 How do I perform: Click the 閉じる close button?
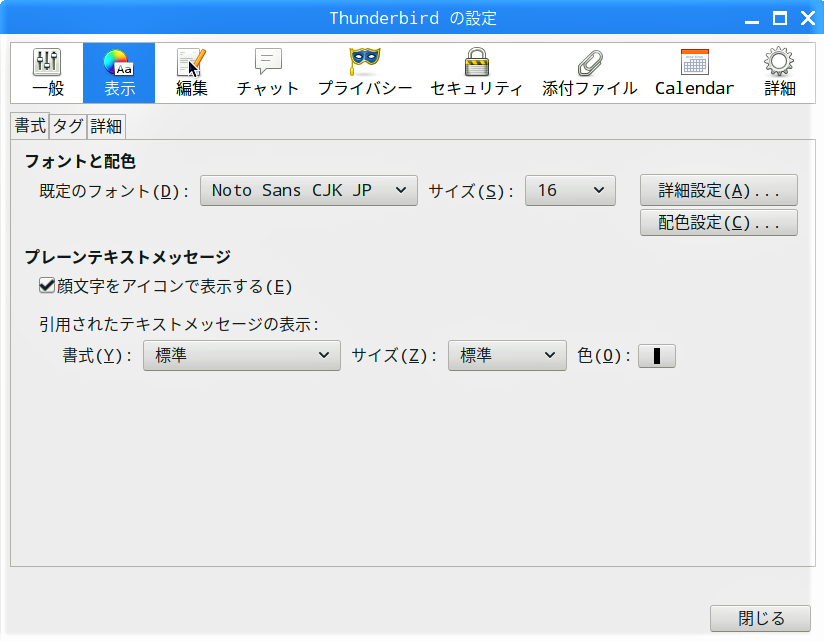pos(760,618)
